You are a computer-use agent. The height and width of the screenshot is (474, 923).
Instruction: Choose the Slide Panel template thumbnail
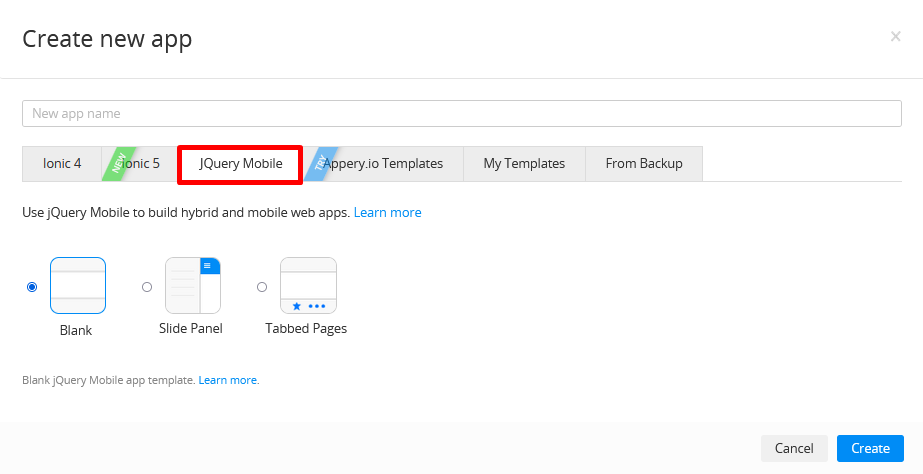click(x=193, y=286)
